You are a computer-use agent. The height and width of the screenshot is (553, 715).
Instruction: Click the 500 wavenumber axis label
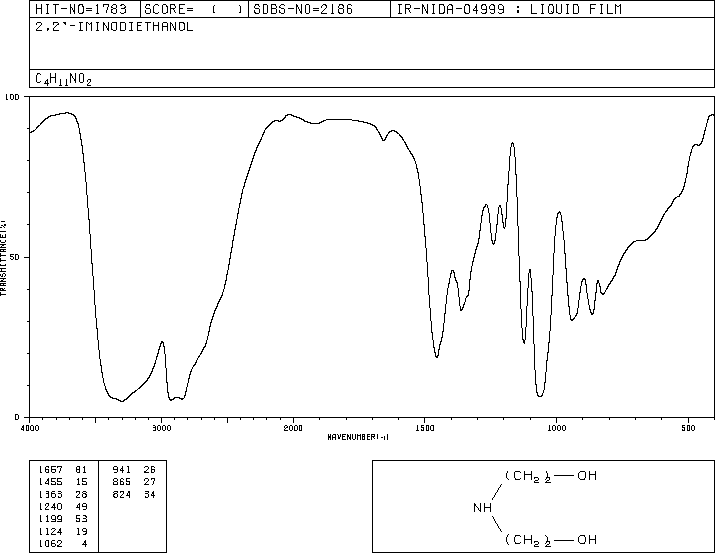[x=688, y=428]
